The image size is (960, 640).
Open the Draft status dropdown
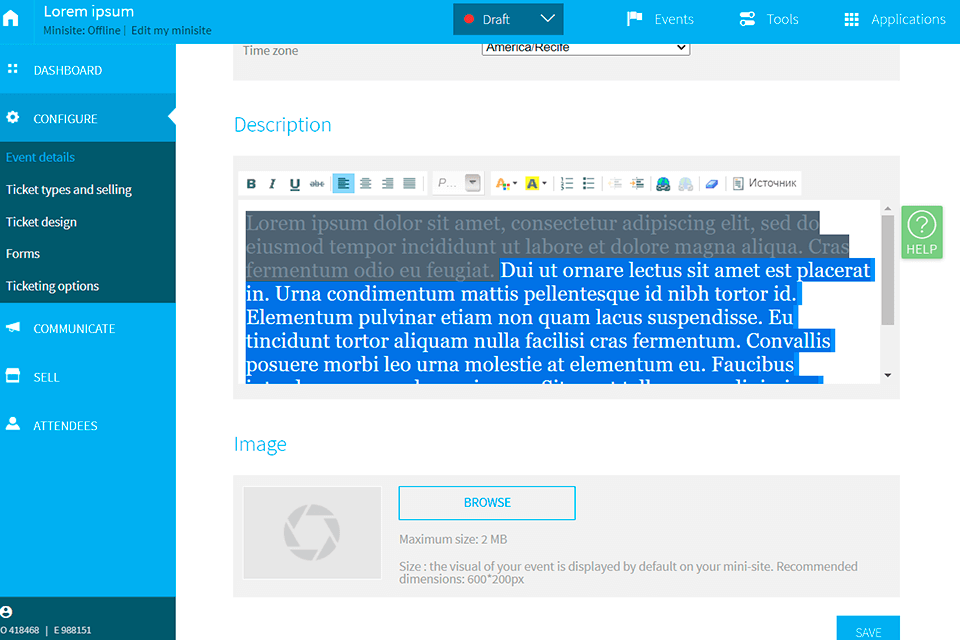click(x=508, y=20)
